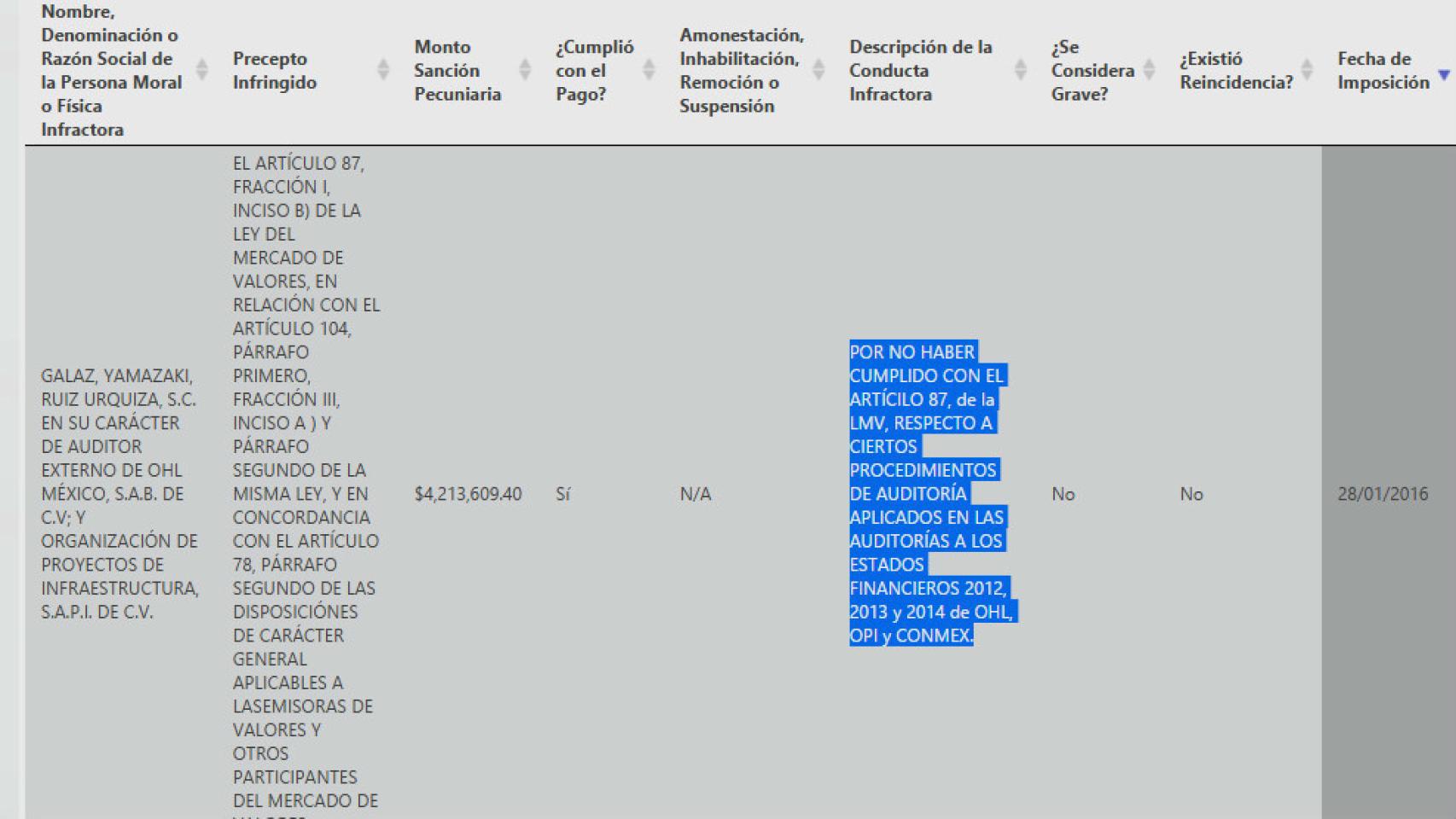Select the Descripción de la Conducta Infractora header
Viewport: 1456px width, 819px height.
[920, 71]
